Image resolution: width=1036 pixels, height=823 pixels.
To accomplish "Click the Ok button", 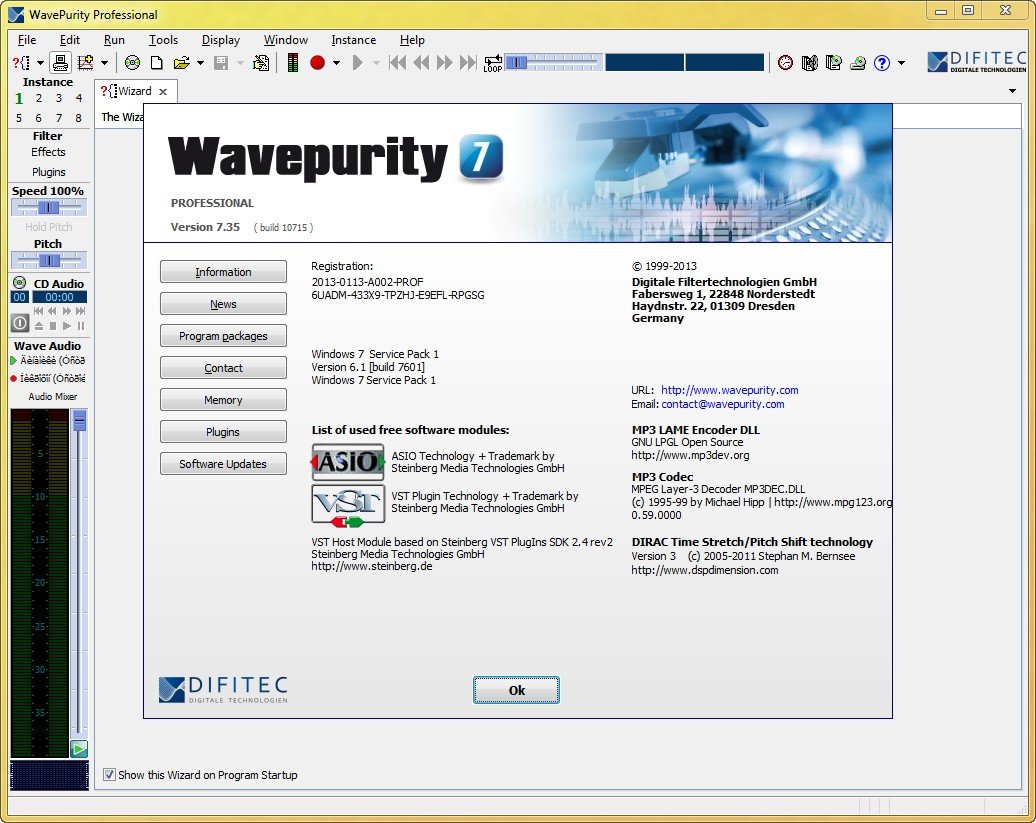I will 516,690.
